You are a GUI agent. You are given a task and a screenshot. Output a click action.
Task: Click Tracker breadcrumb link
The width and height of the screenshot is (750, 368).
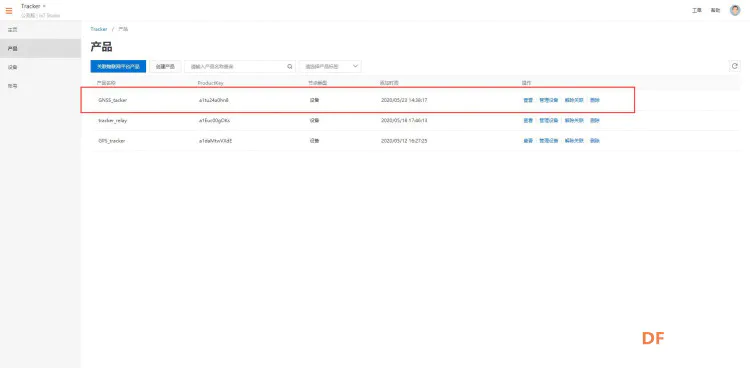pos(99,29)
